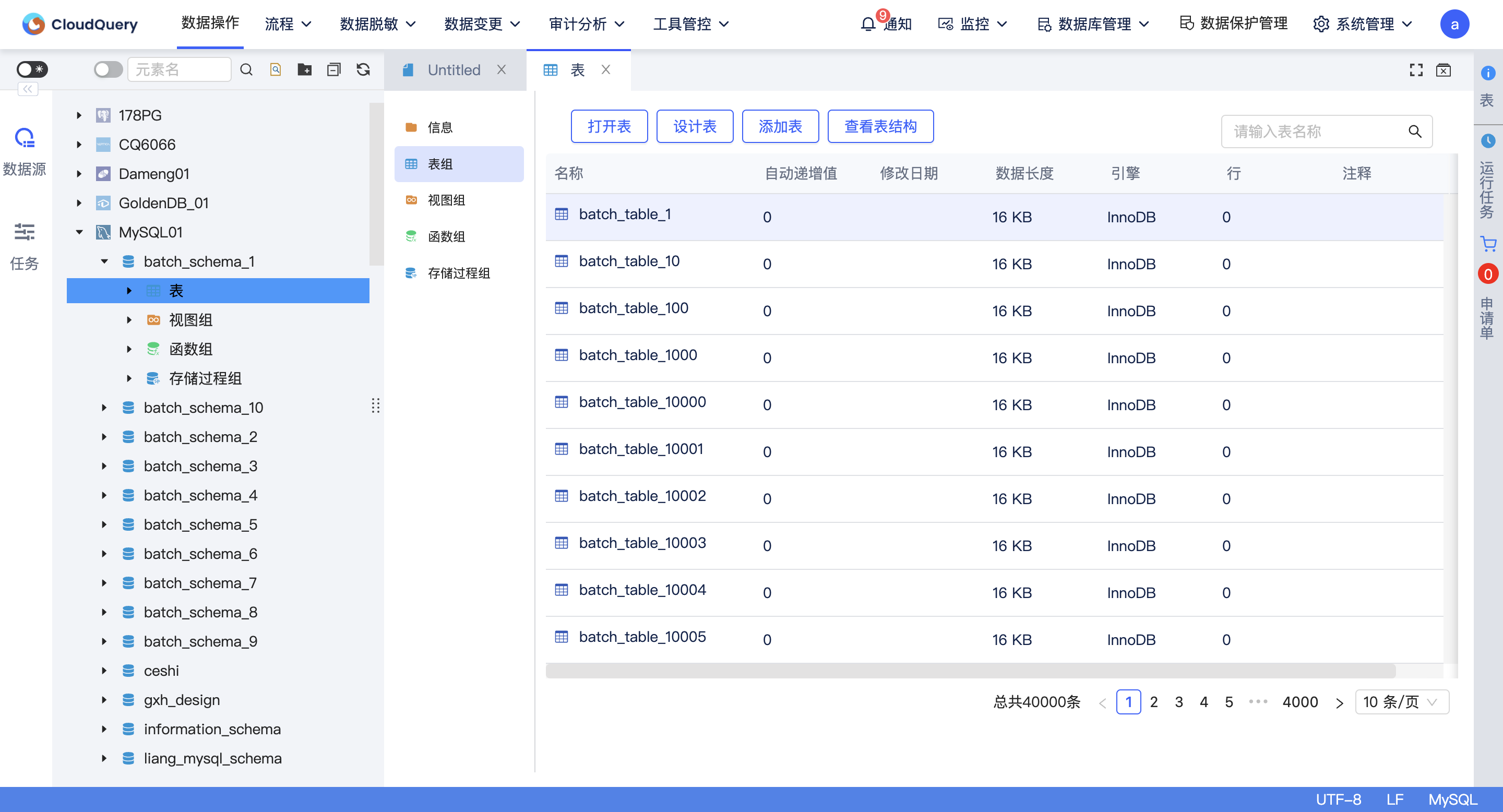Switch to the 任务 panel in left sidebar

pyautogui.click(x=25, y=245)
